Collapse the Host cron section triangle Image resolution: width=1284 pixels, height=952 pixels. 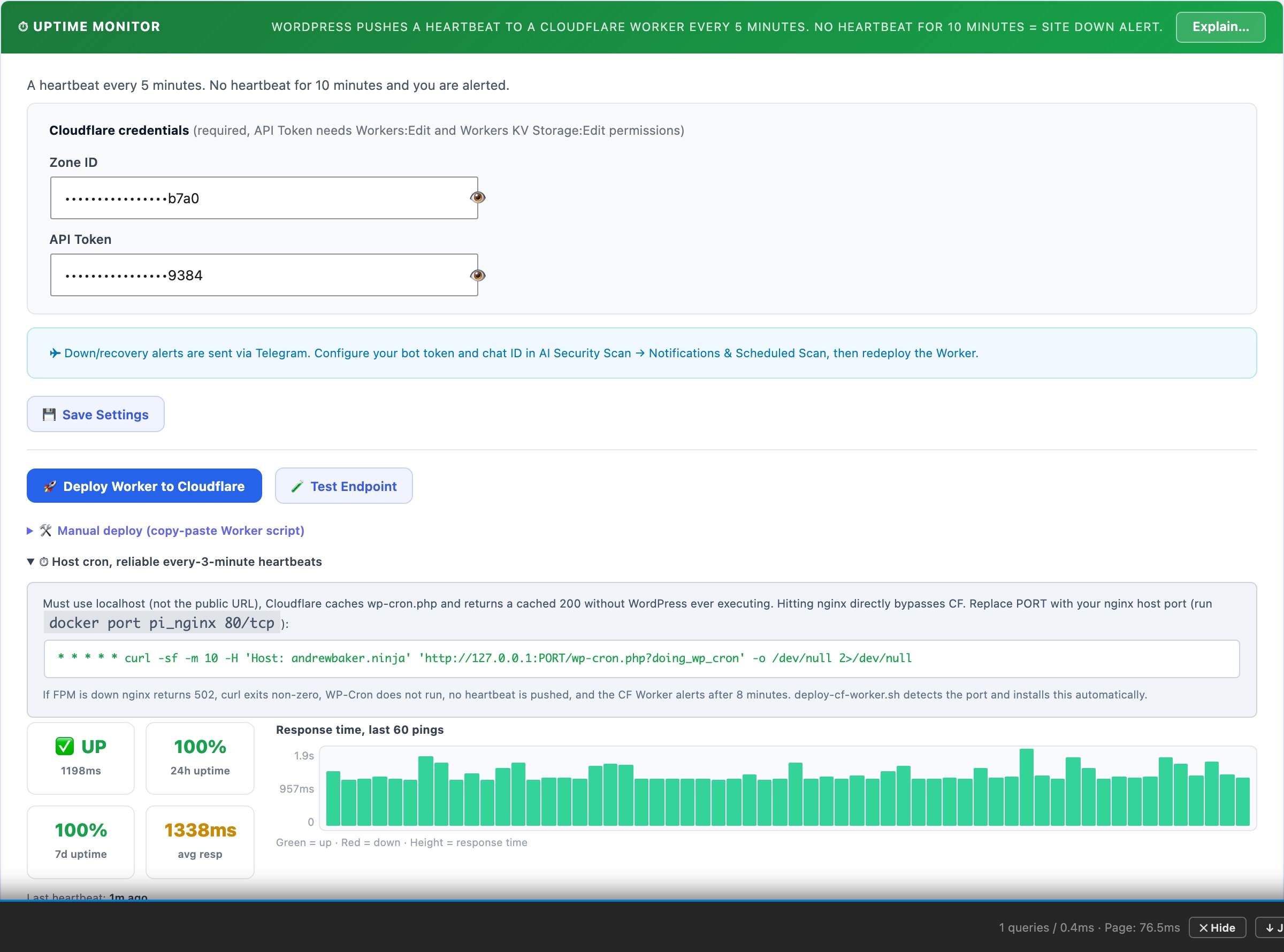coord(30,561)
